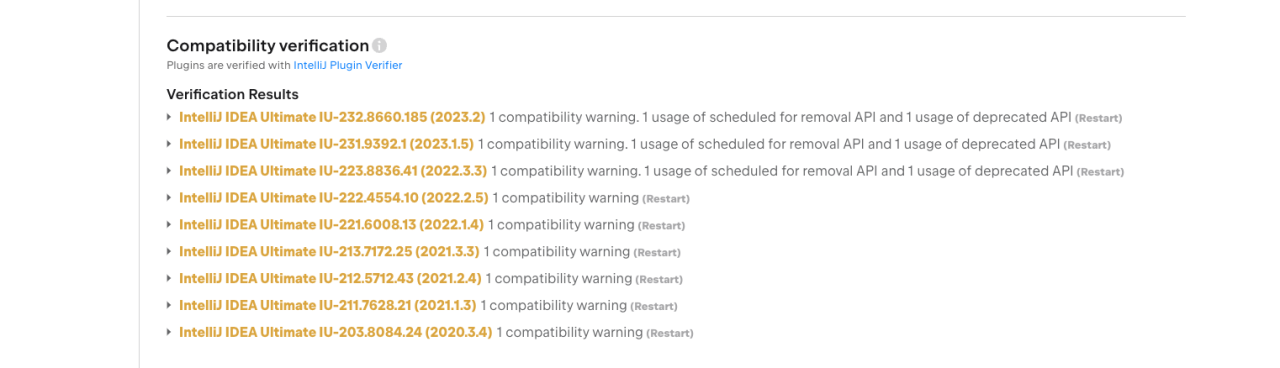The image size is (1280, 368).
Task: Click Restart for the 2022.2.5 verification
Action: pos(666,199)
